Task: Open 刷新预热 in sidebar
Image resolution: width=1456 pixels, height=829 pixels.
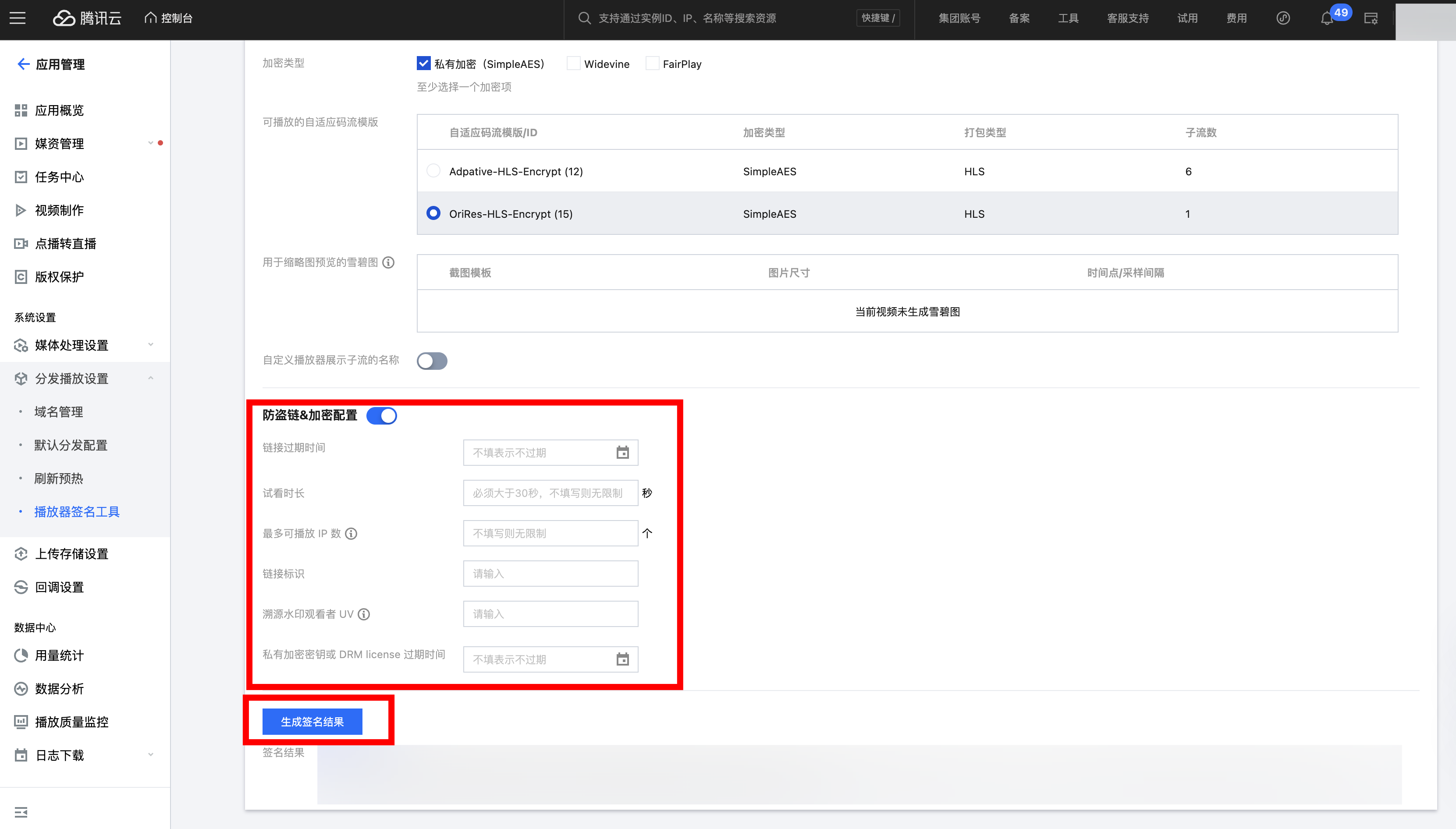Action: pyautogui.click(x=59, y=478)
